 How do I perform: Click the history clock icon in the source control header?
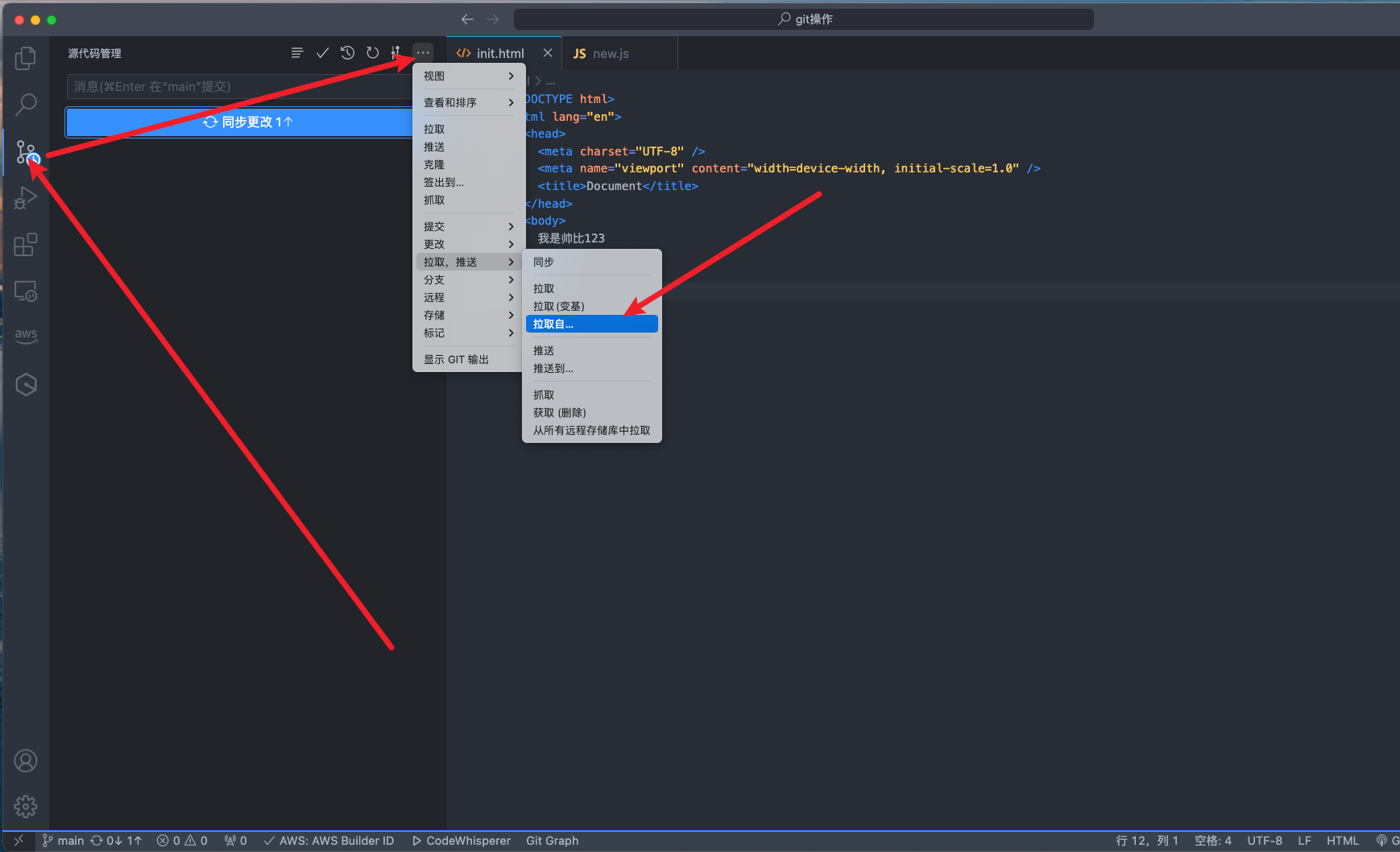347,52
